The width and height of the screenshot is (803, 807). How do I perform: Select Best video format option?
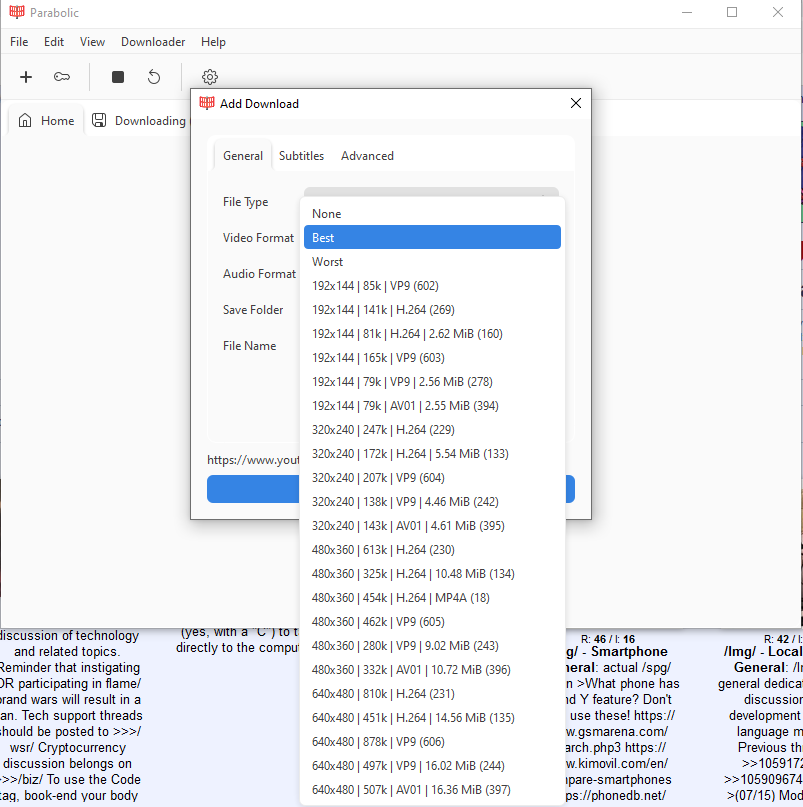coord(432,237)
